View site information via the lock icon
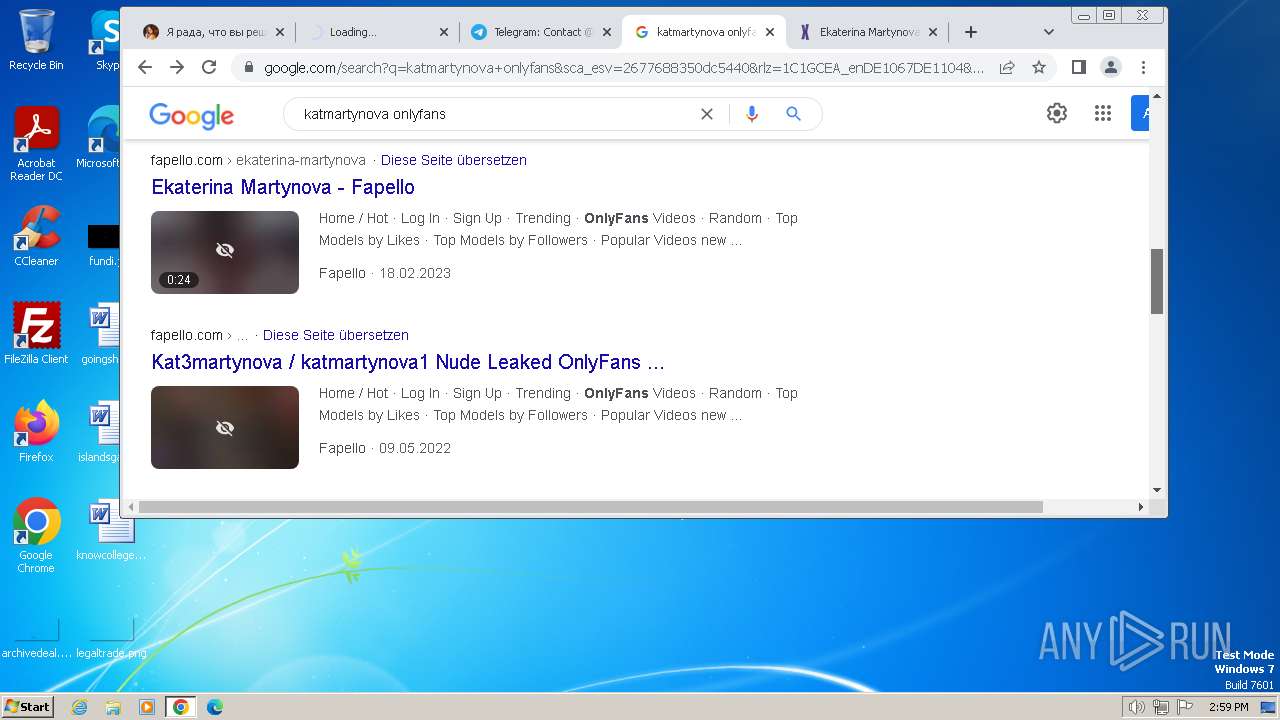 [248, 67]
